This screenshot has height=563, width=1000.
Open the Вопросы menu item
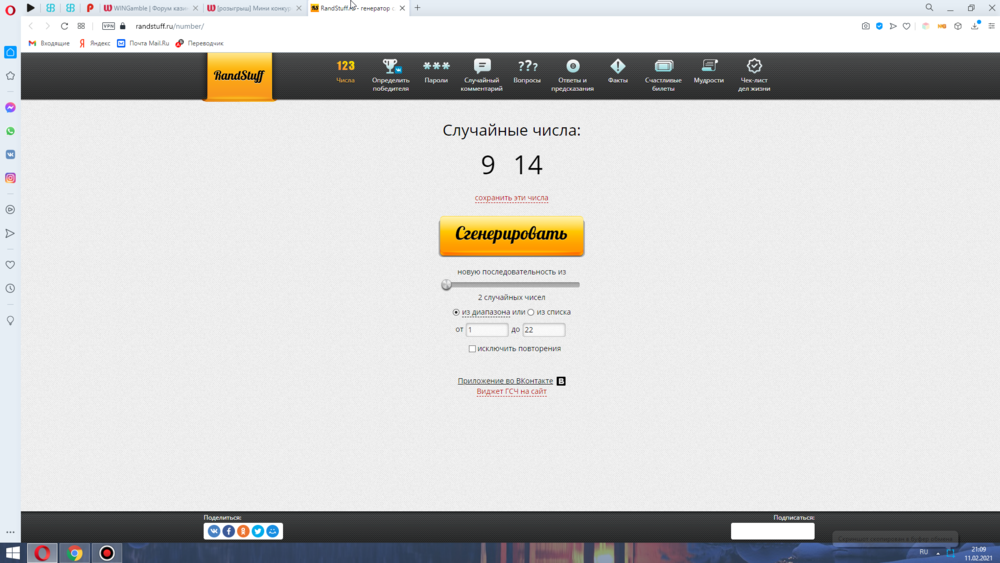click(527, 71)
